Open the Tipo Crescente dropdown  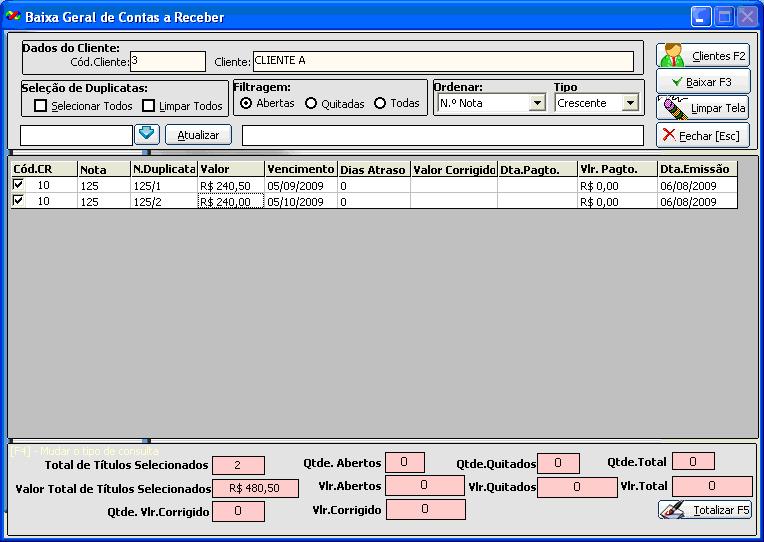point(630,103)
